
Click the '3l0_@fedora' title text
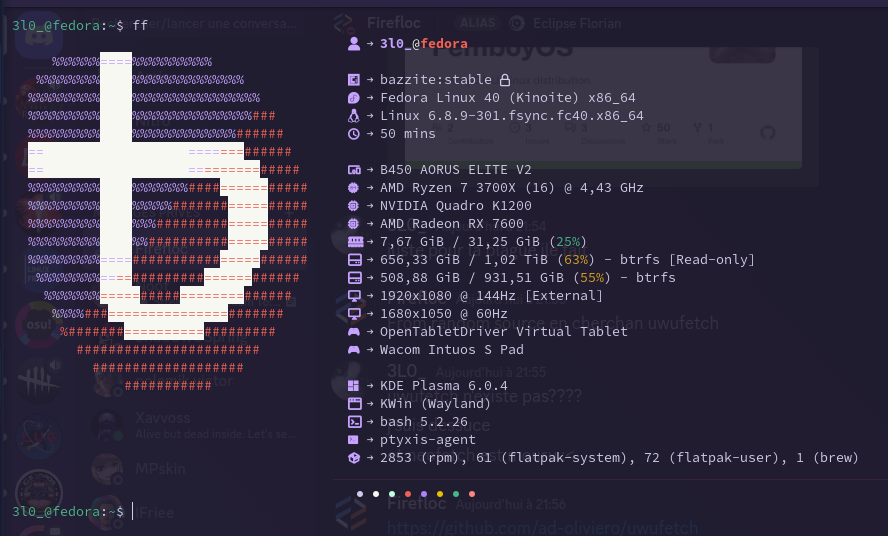[424, 44]
